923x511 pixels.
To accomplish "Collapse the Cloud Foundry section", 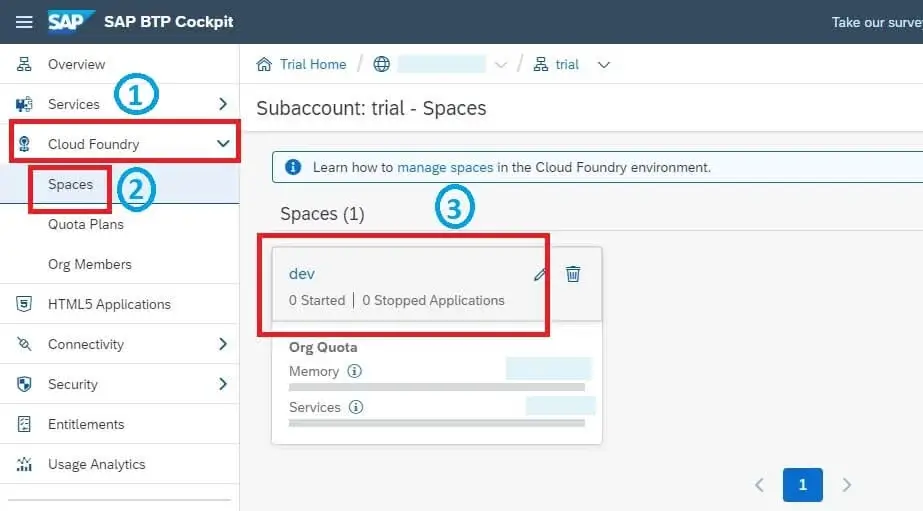I will point(223,144).
